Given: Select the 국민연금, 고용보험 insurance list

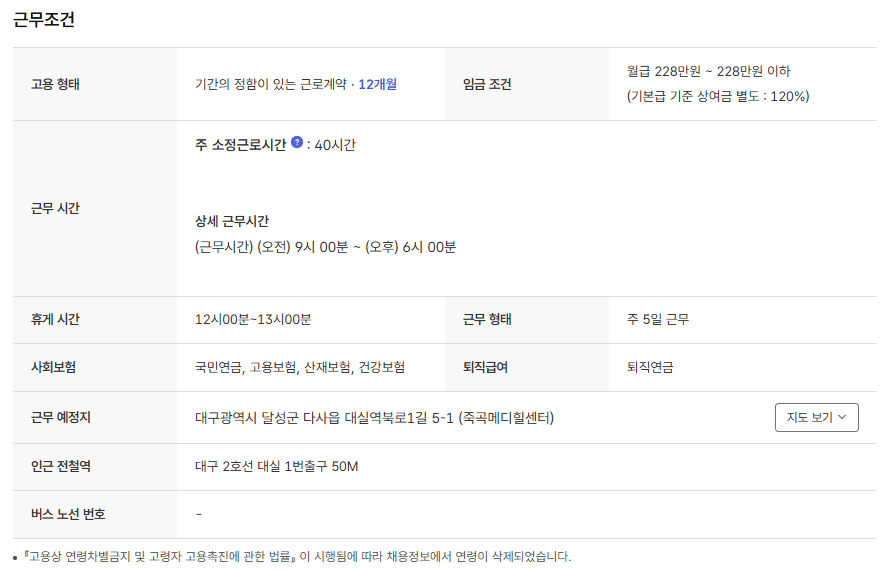Looking at the screenshot, I should [300, 367].
